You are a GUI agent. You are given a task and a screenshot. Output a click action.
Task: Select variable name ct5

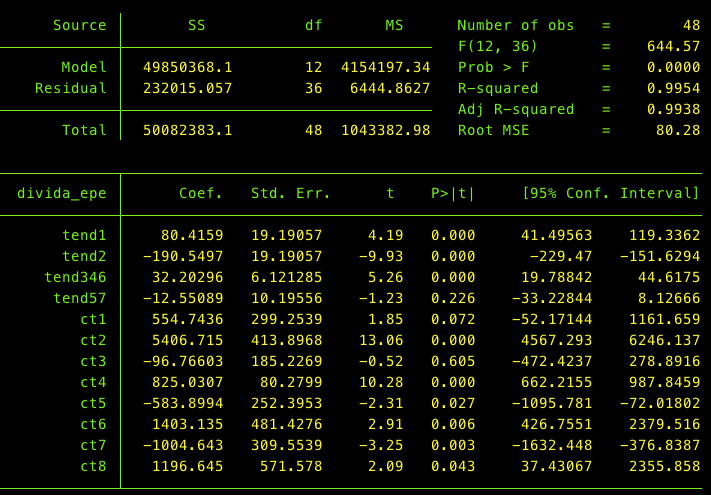[x=93, y=403]
